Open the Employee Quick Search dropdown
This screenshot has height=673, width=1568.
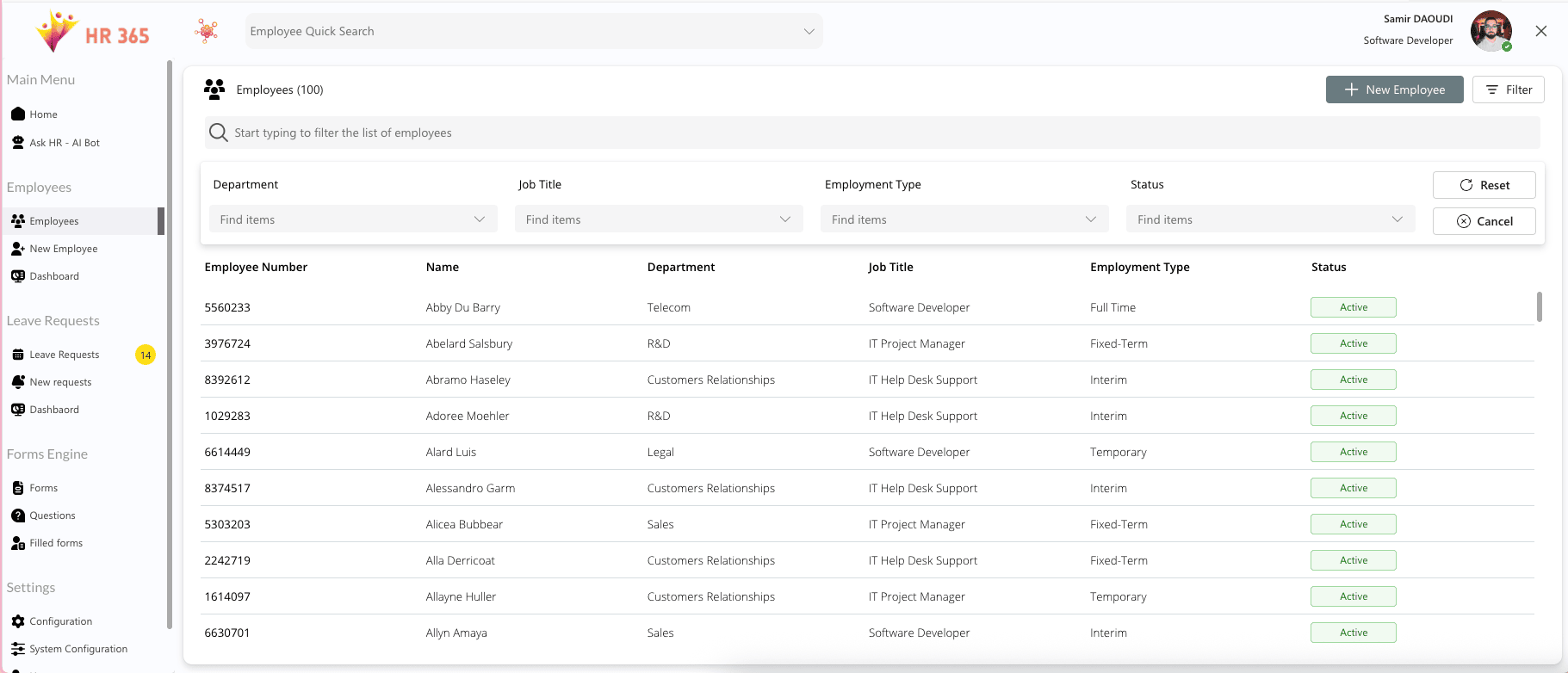coord(808,32)
